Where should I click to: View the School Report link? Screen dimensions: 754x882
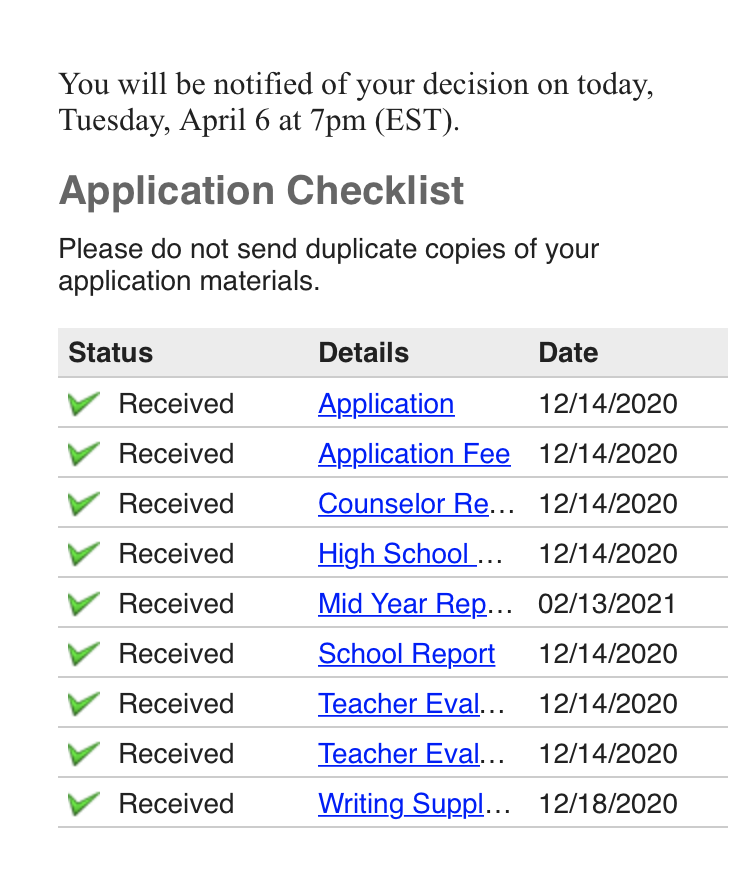pos(406,654)
